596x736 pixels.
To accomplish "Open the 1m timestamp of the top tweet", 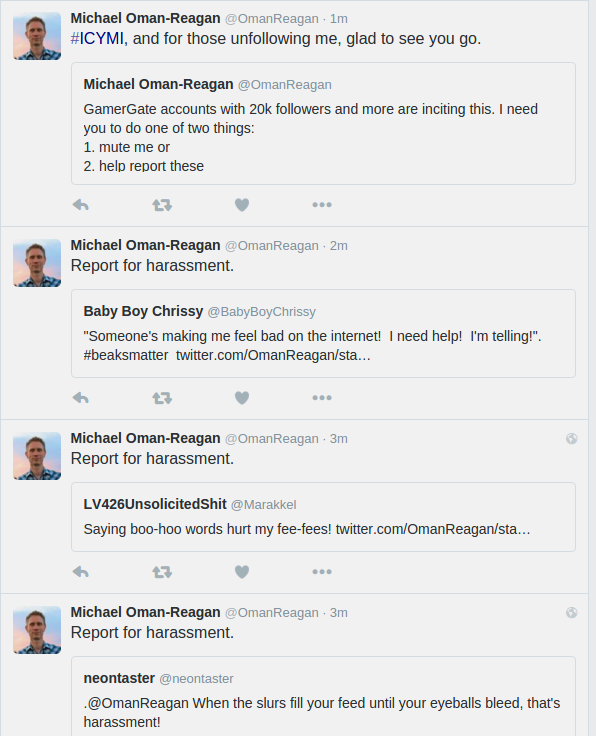I will click(x=338, y=19).
